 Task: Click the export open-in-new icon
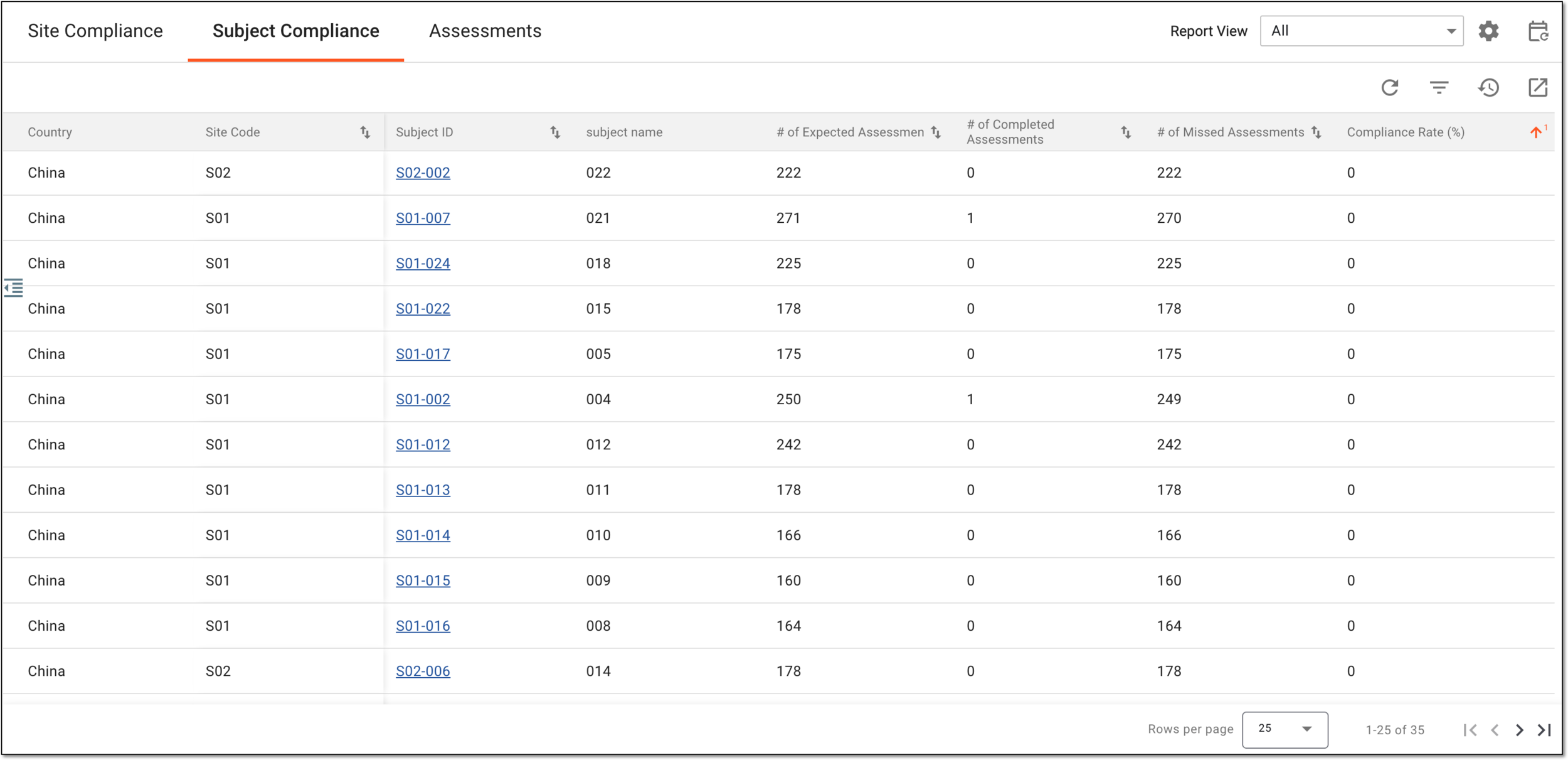point(1538,87)
